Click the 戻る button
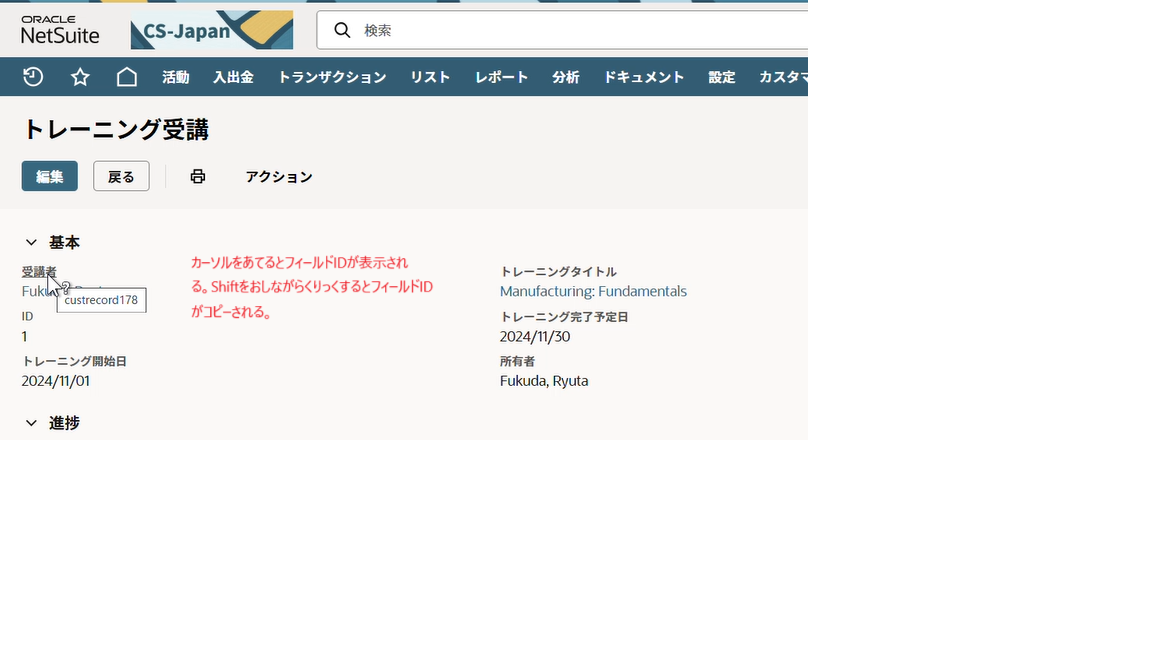 pyautogui.click(x=121, y=176)
